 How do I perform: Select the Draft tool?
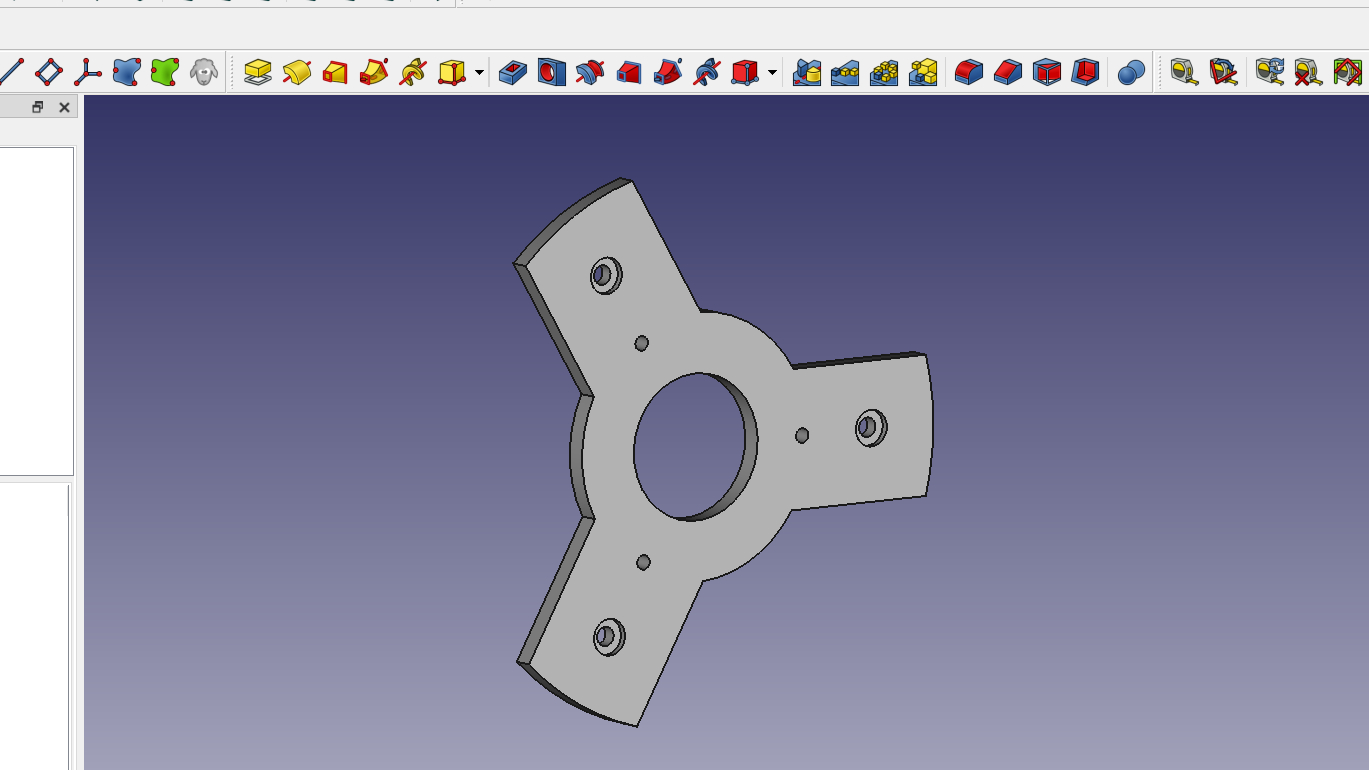click(1047, 72)
